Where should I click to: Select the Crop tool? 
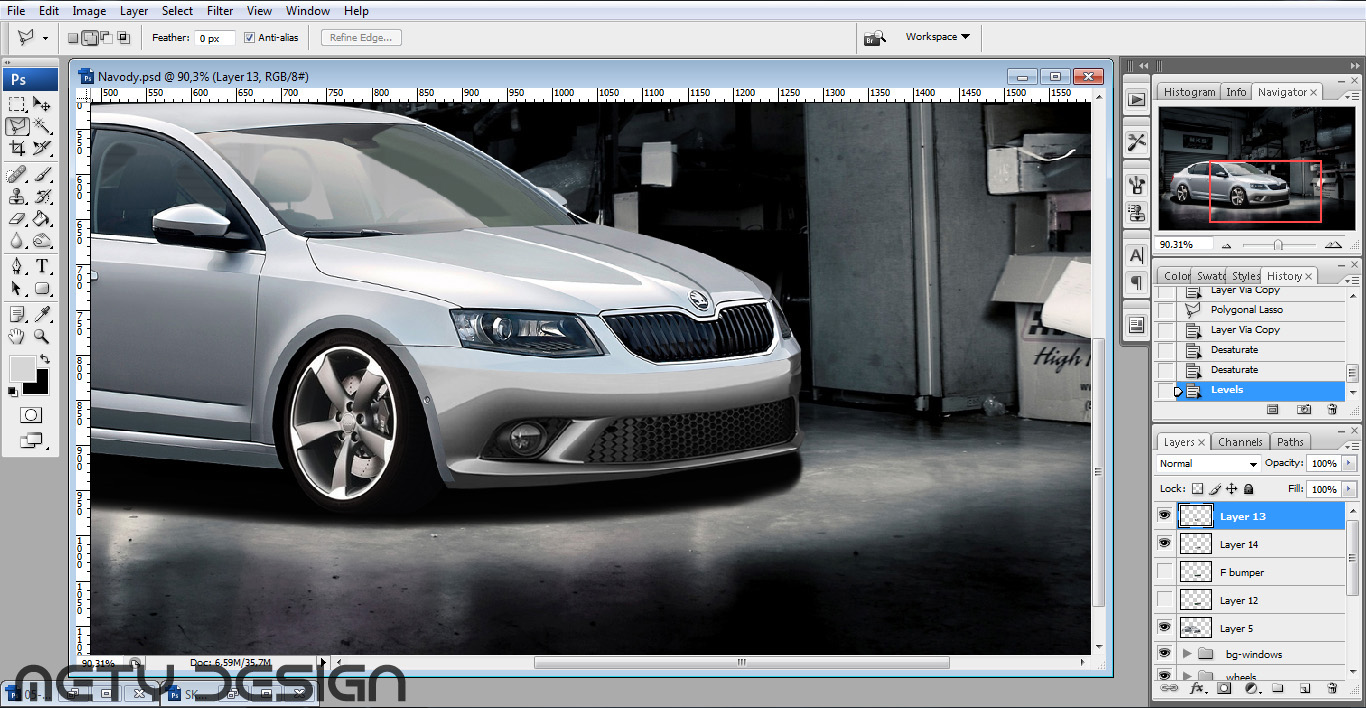pyautogui.click(x=17, y=148)
